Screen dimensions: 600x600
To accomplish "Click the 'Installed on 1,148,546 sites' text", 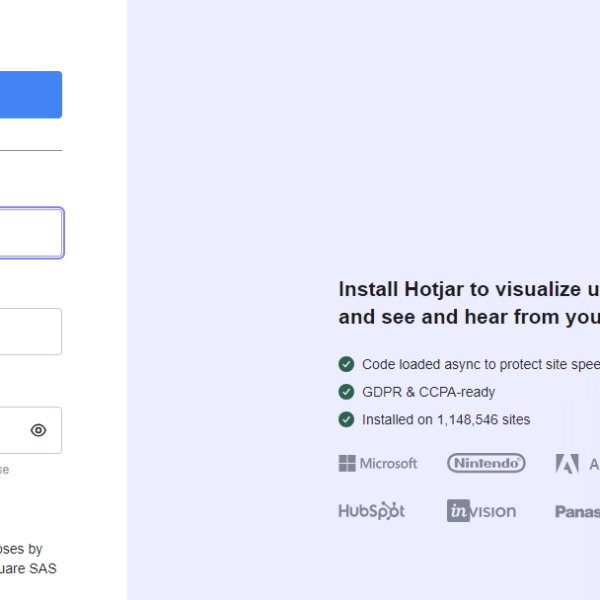I will 446,420.
